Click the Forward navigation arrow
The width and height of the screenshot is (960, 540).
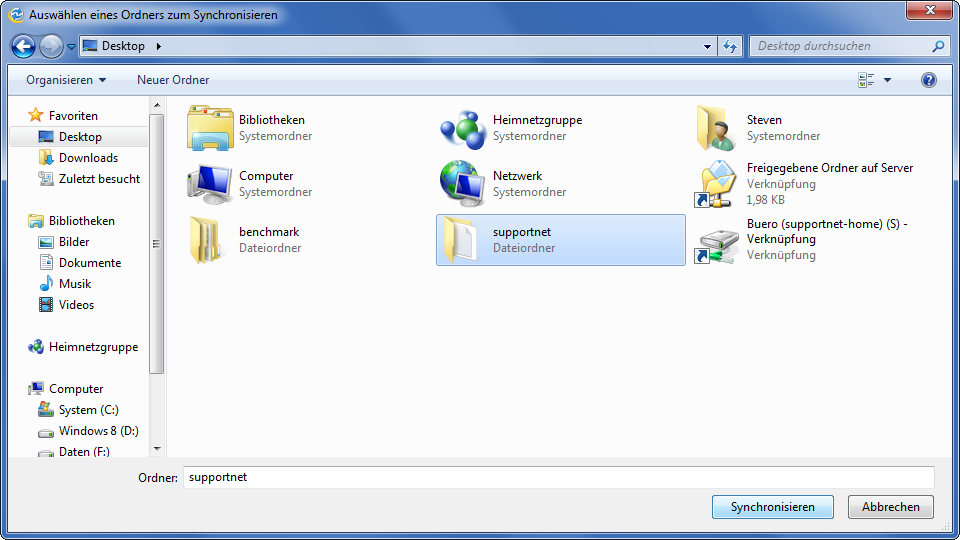tap(51, 46)
